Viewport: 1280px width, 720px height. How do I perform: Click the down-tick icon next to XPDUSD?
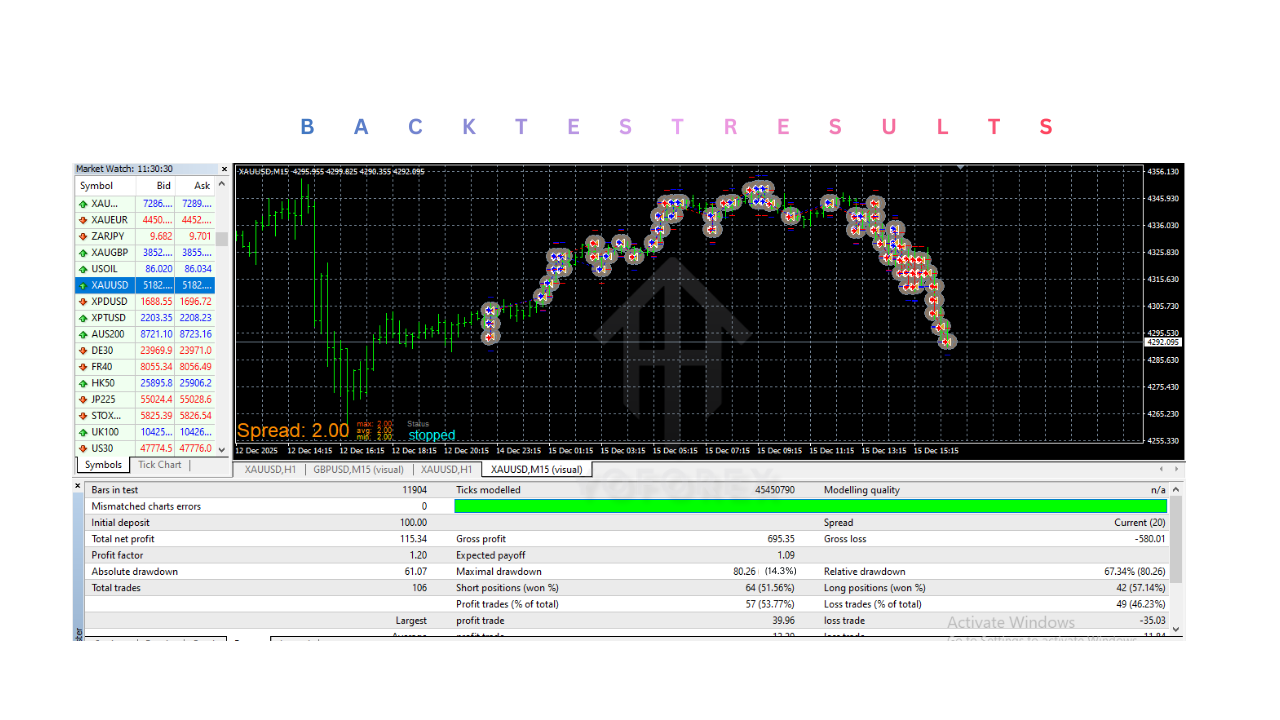(81, 300)
